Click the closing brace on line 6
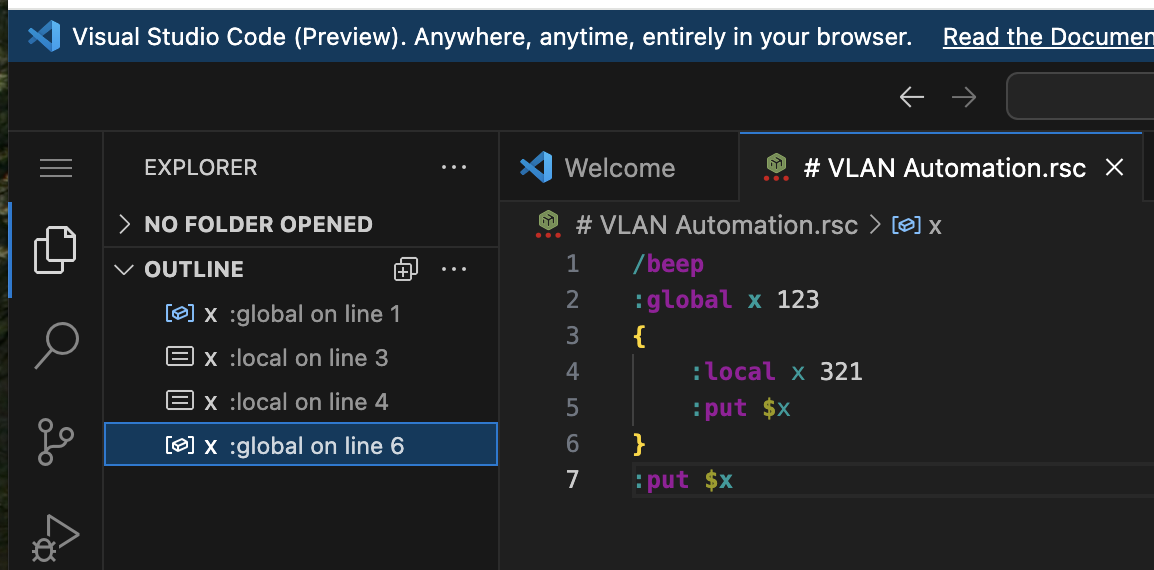1154x570 pixels. click(639, 443)
